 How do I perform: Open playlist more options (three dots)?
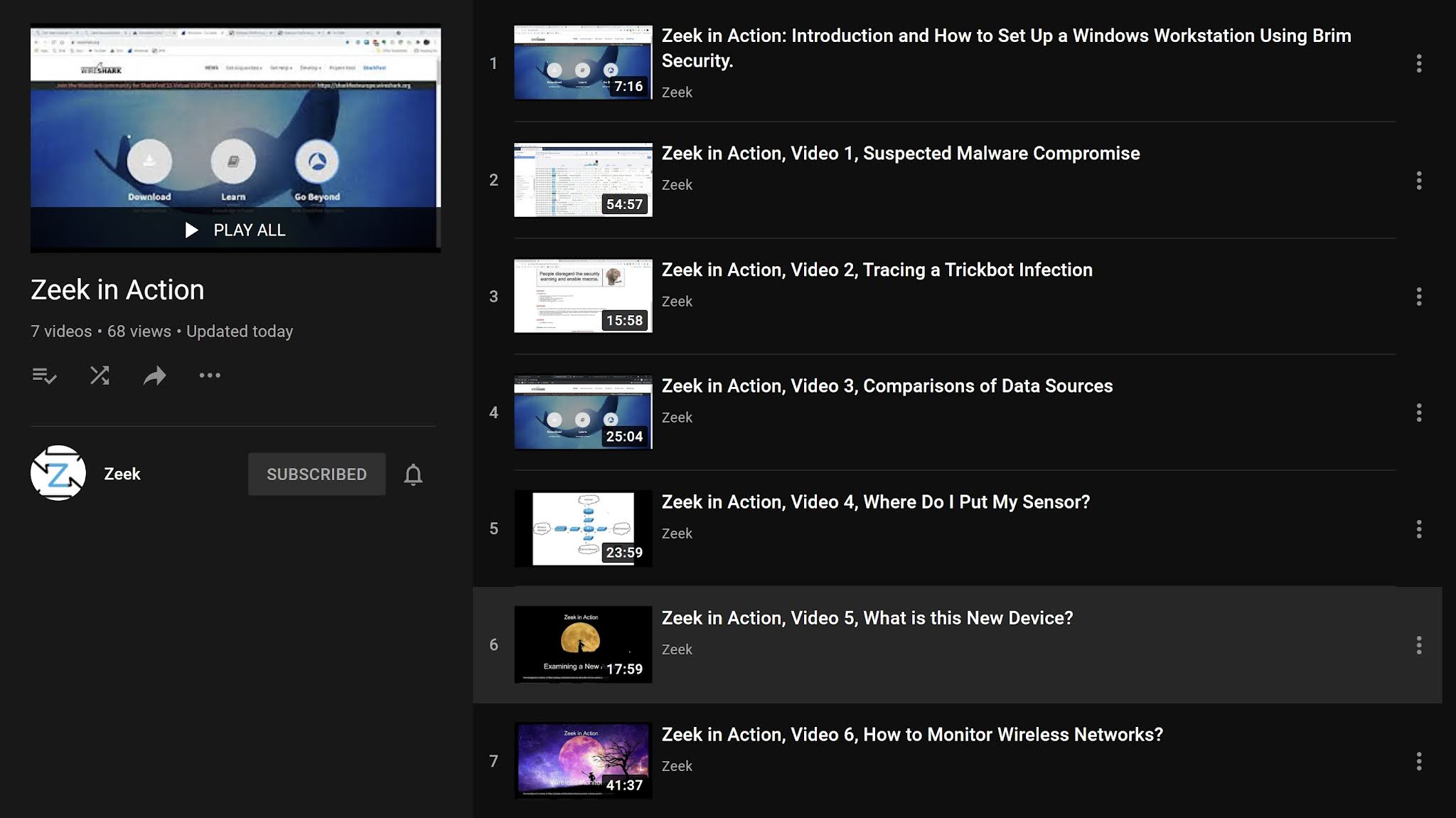[210, 376]
